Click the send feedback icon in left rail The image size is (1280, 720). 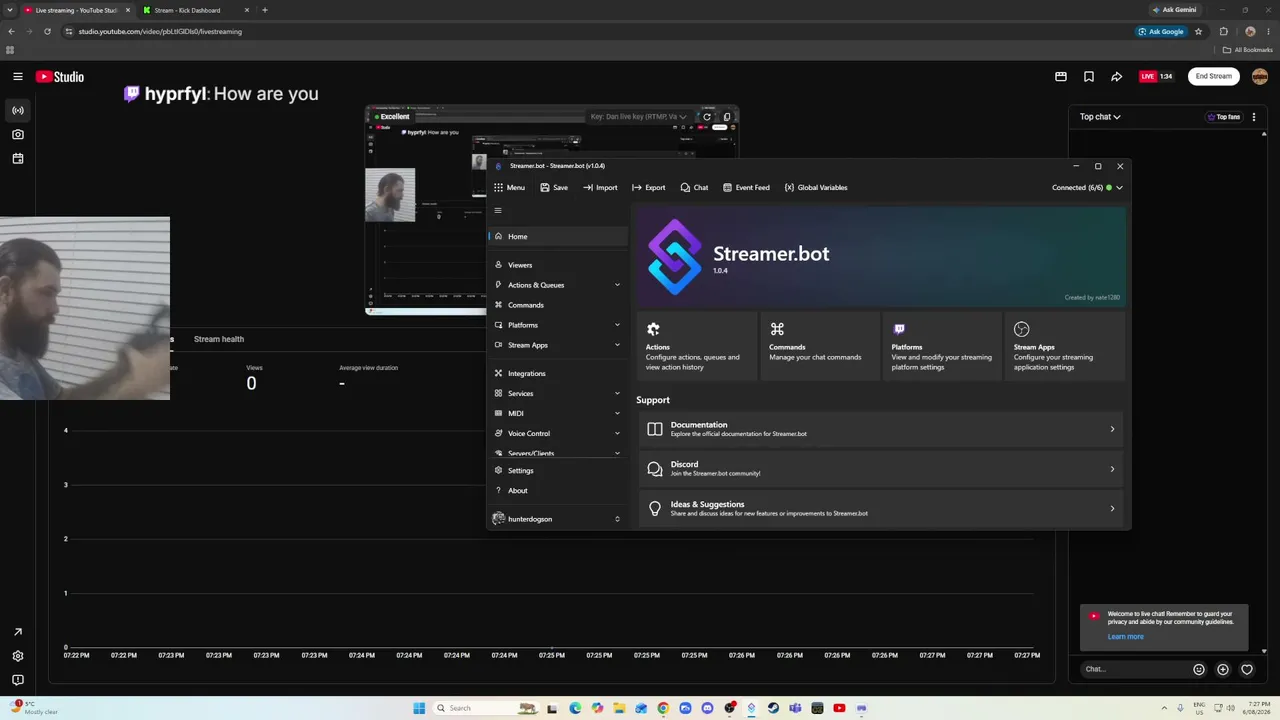(18, 680)
